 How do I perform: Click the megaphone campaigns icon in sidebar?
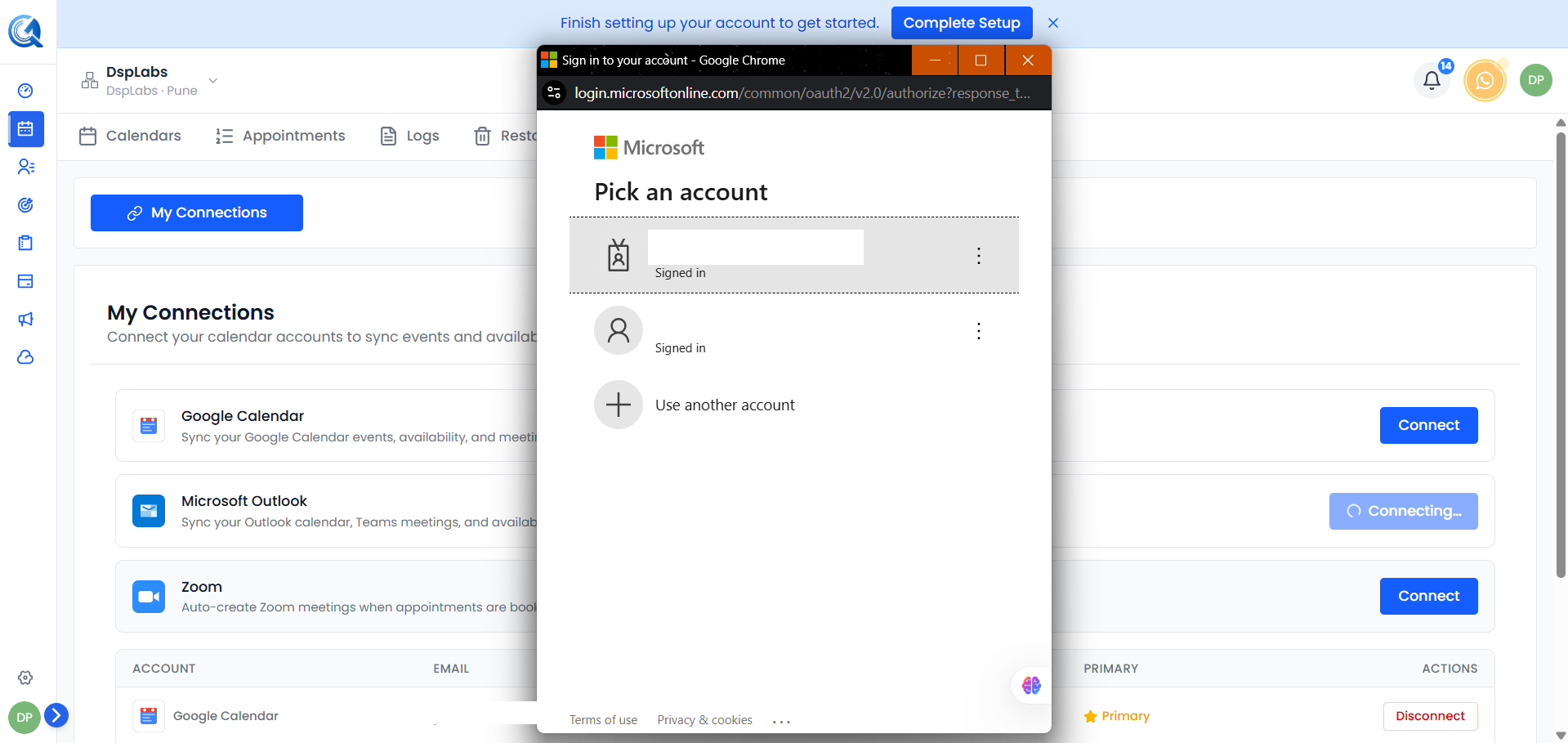25,319
